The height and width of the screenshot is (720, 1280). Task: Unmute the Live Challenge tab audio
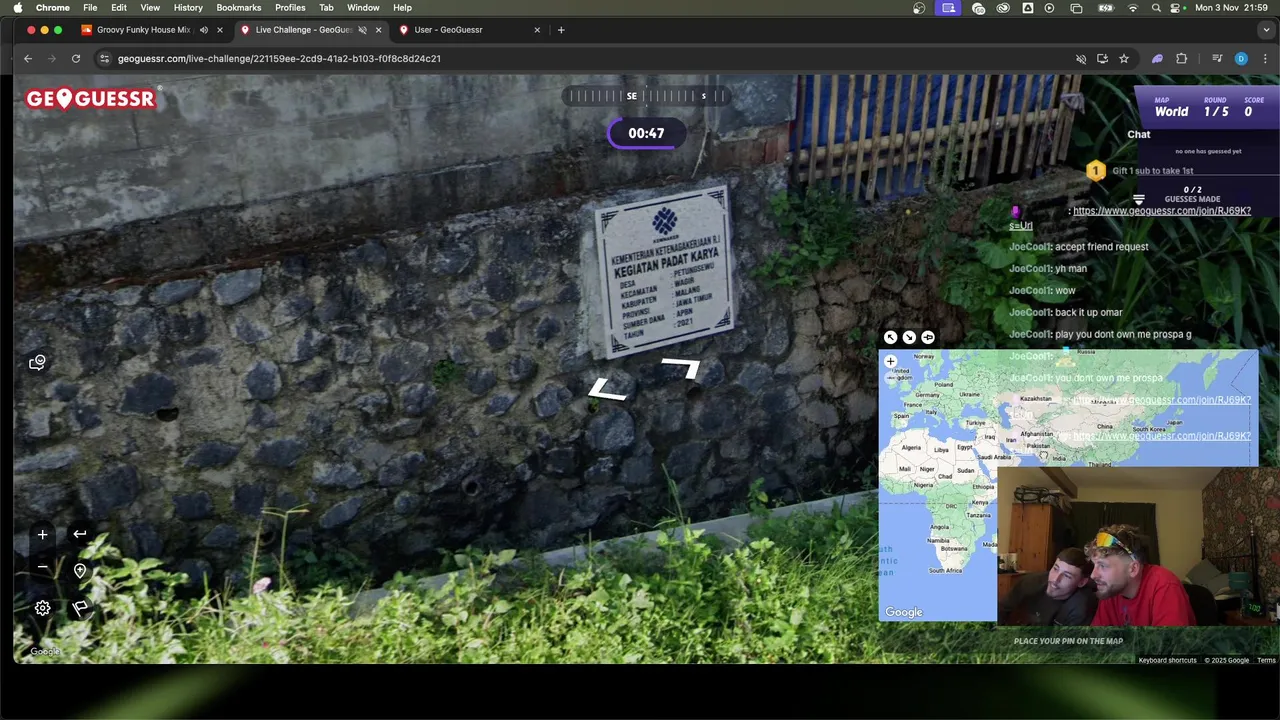[363, 30]
